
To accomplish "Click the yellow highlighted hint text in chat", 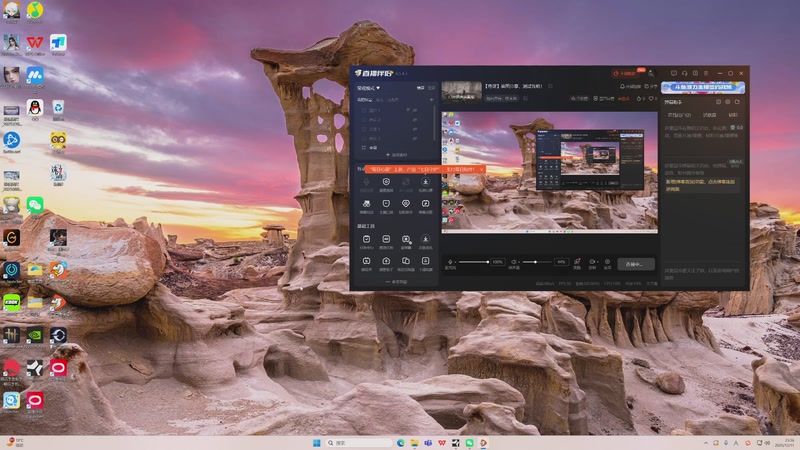I will tap(701, 185).
